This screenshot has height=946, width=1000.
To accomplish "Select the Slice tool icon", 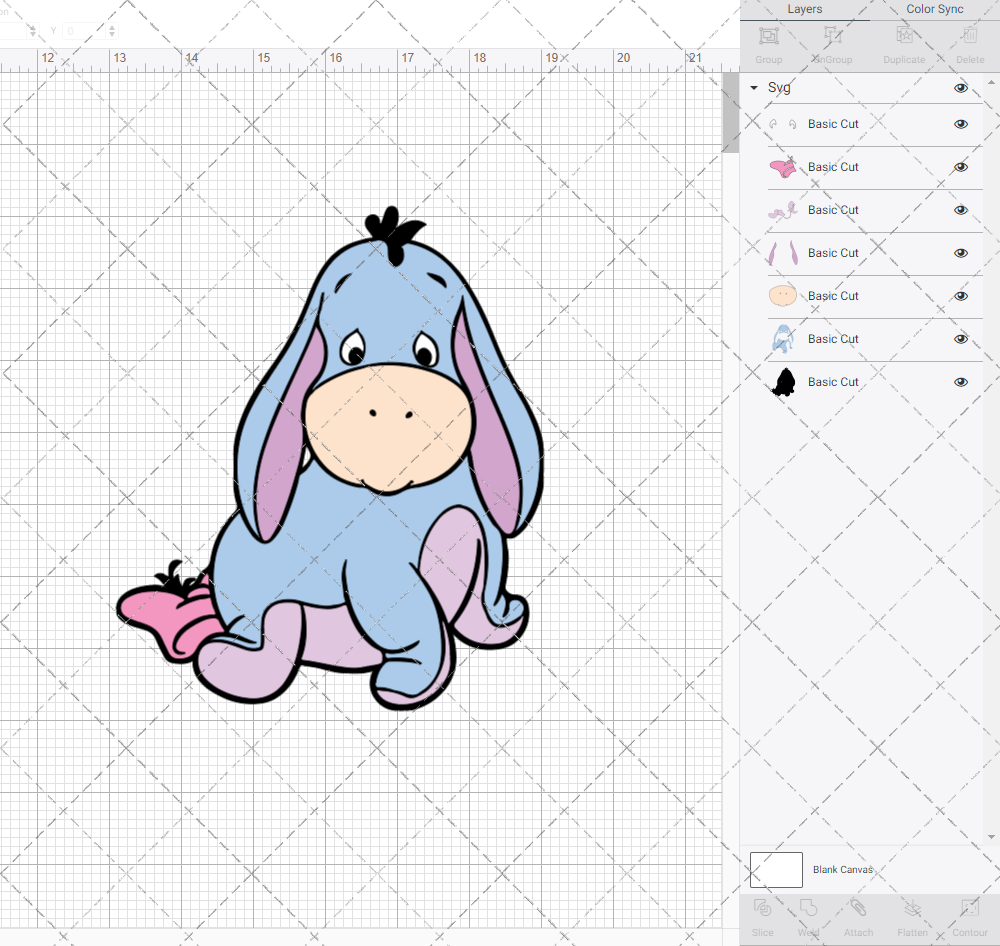I will point(762,908).
